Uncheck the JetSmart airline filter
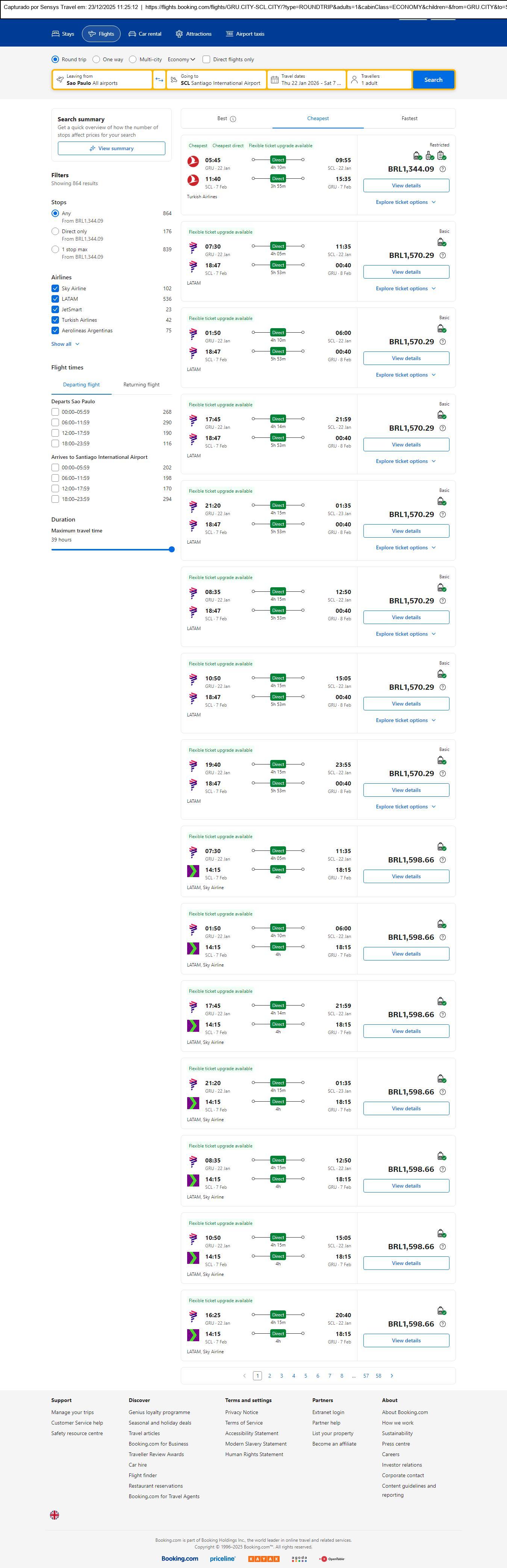The height and width of the screenshot is (1568, 507). click(56, 309)
